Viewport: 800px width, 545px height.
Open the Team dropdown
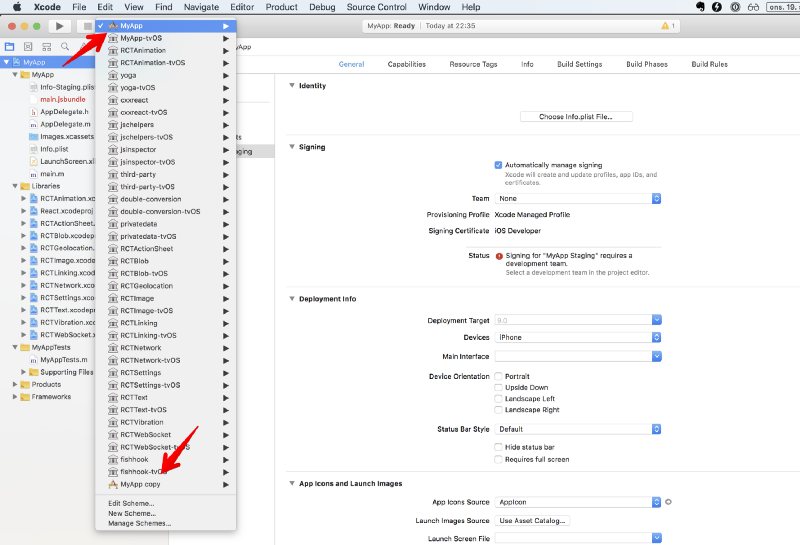coord(578,199)
